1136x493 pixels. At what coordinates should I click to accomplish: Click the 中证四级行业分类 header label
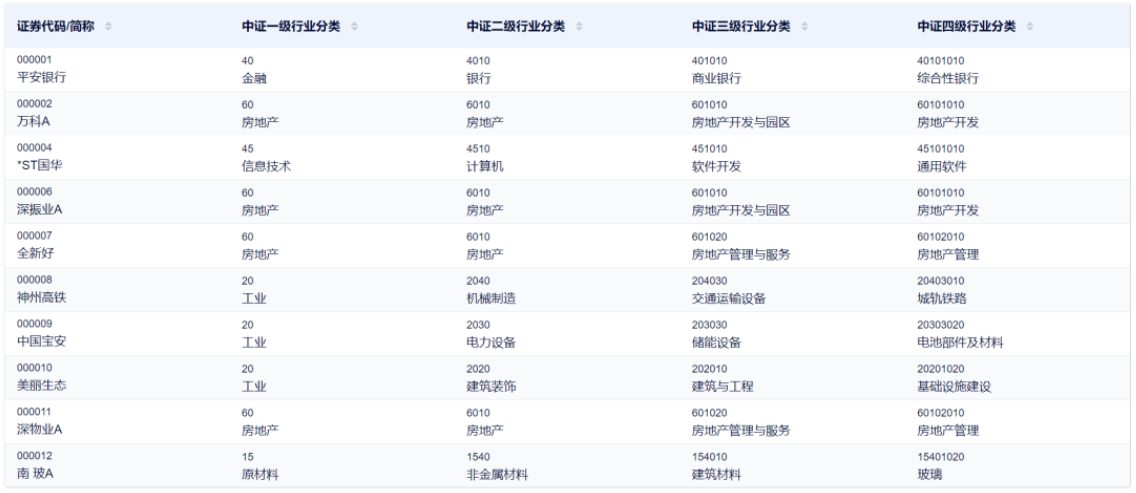coord(966,26)
